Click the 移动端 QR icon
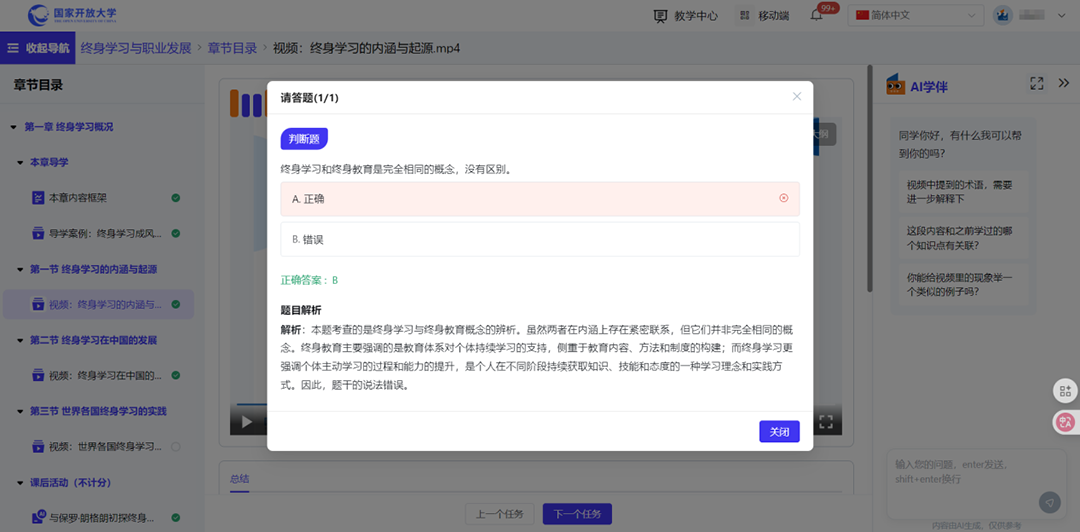Screen dimensions: 1080x532 click(x=743, y=15)
